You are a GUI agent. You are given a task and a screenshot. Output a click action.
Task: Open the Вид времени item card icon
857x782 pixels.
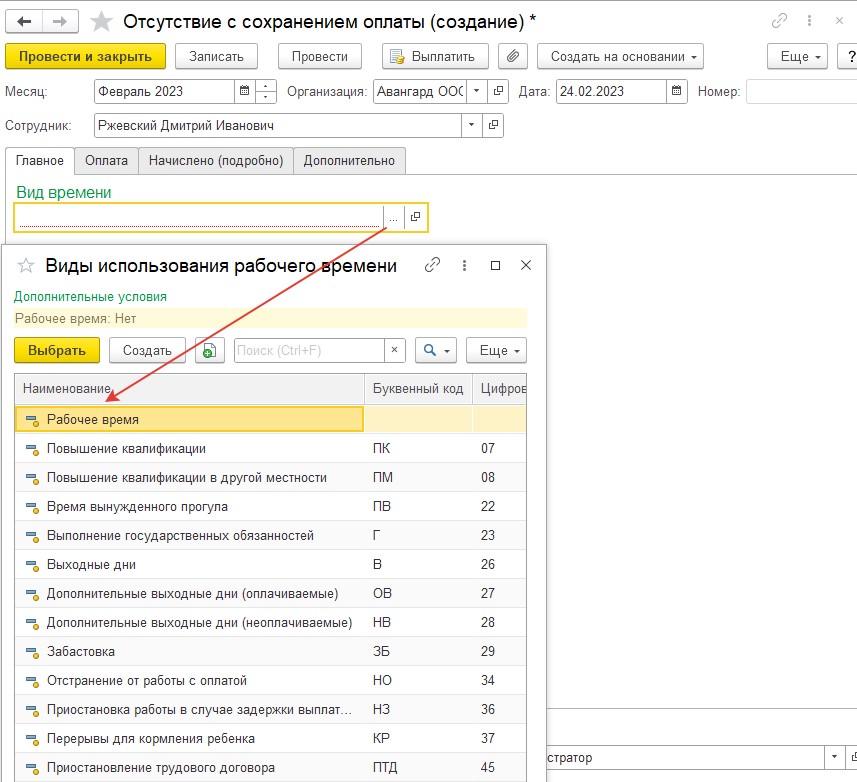(x=415, y=217)
